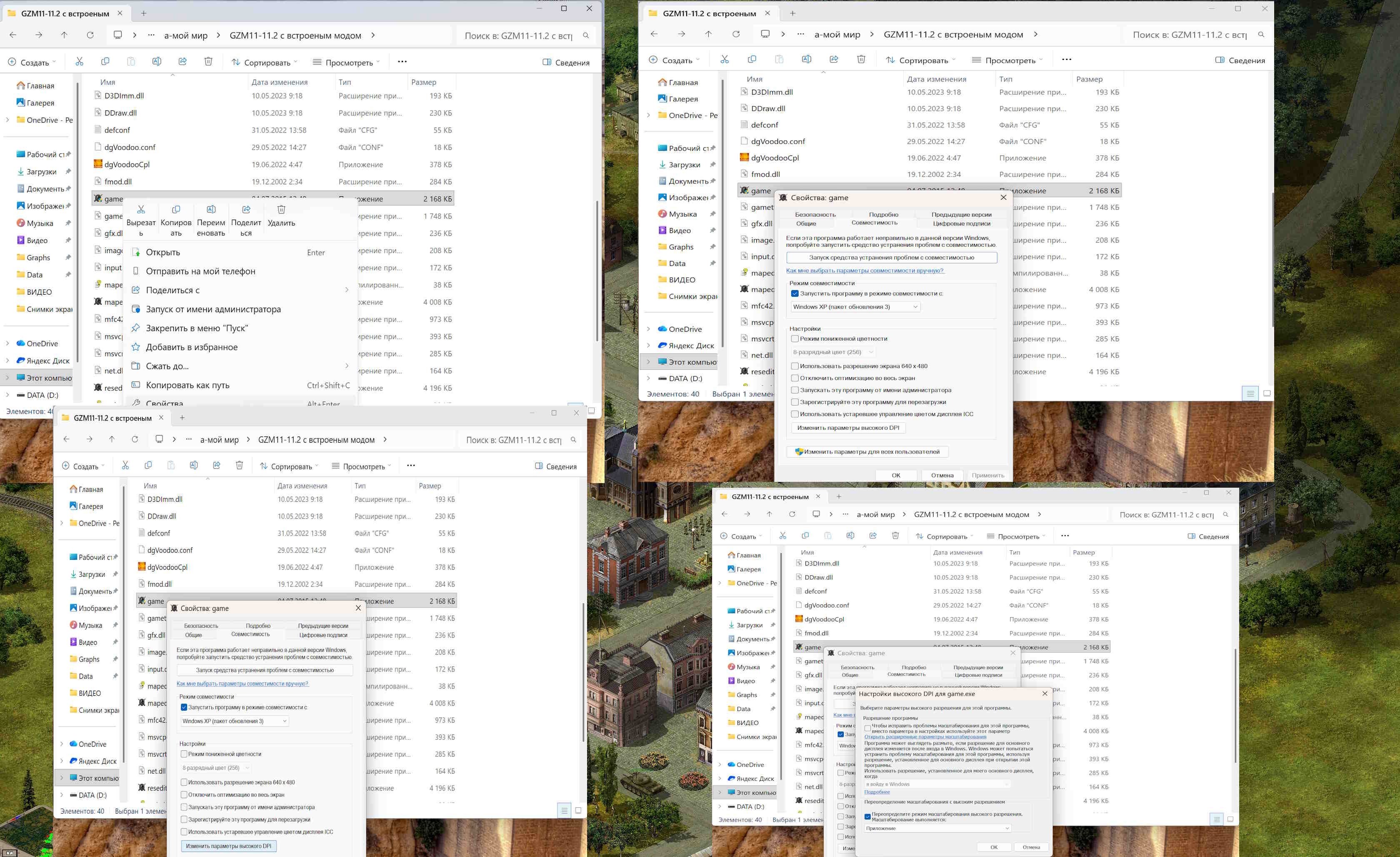Click the star icon beside Добавить в избранное
The width and height of the screenshot is (1400, 857).
coord(136,347)
